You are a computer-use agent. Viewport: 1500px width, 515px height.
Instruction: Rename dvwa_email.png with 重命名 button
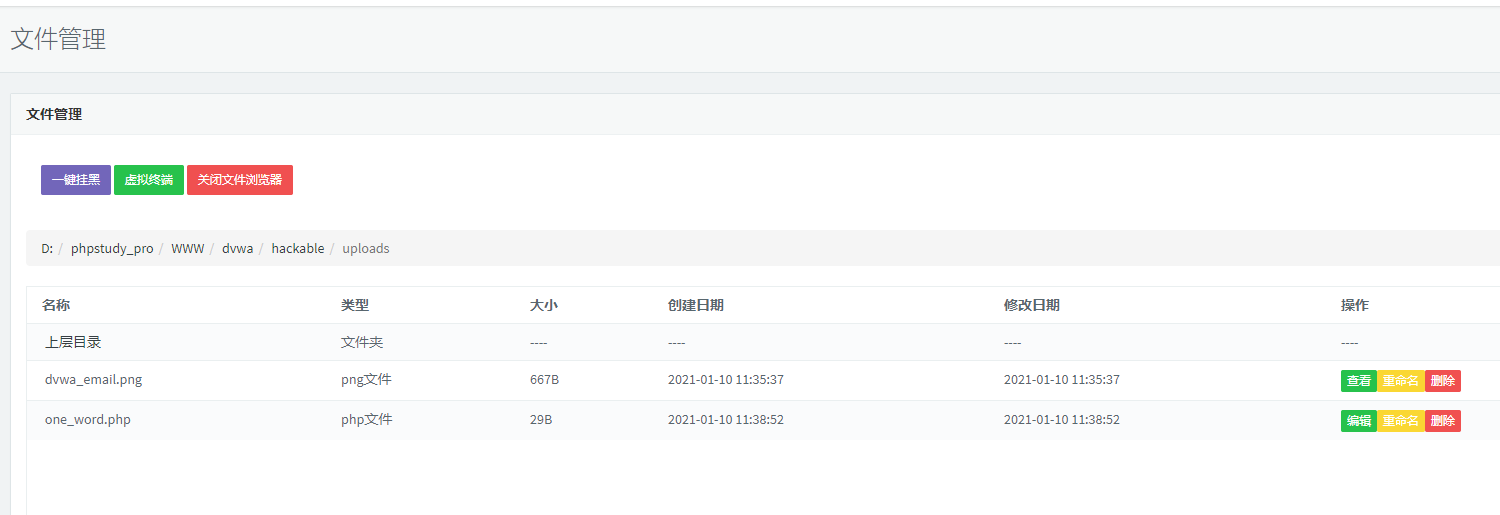coord(1400,381)
